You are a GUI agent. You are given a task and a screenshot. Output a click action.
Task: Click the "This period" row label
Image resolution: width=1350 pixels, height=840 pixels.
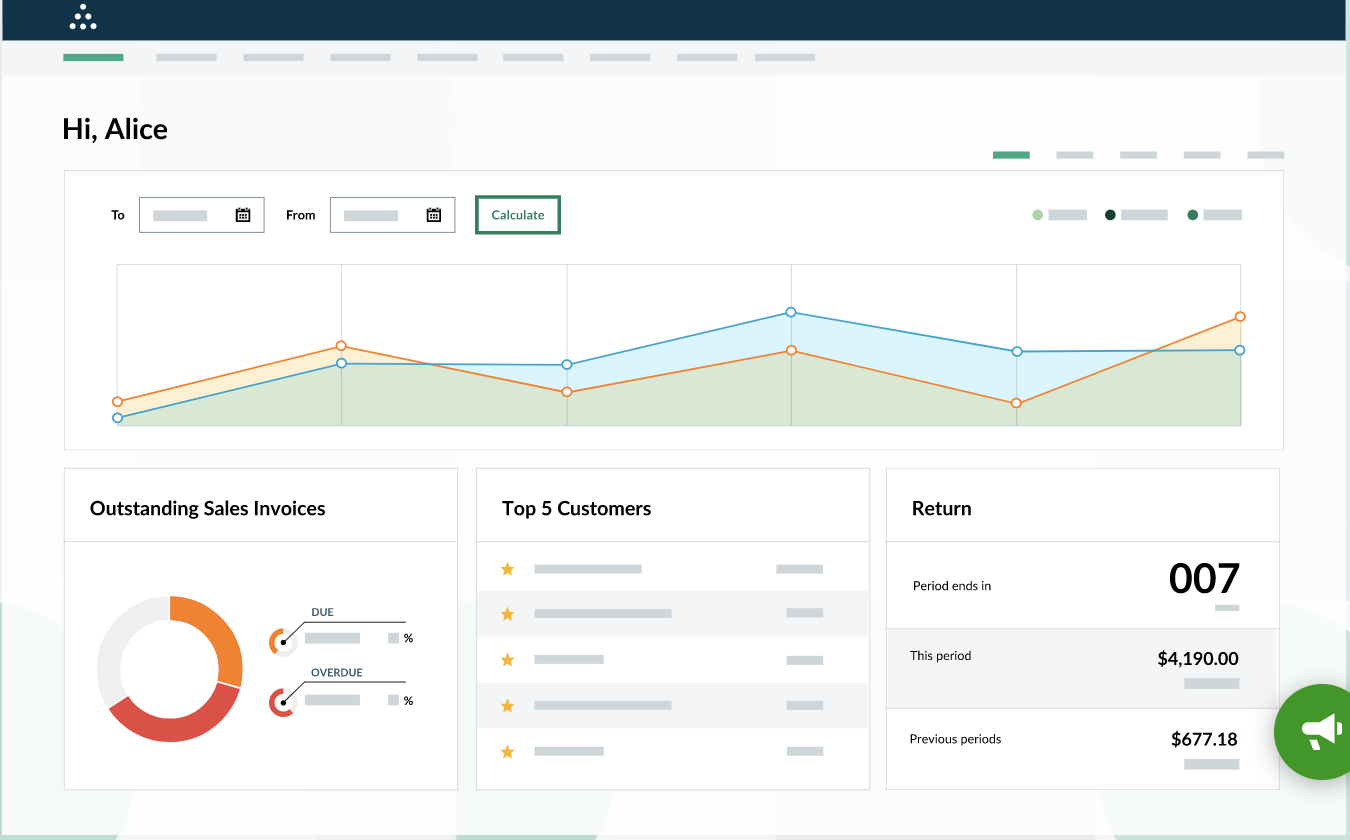941,656
